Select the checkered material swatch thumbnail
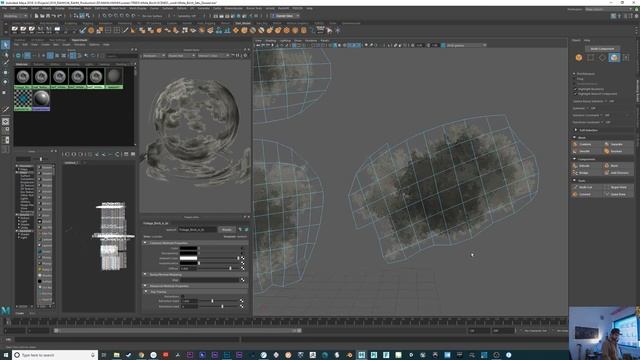This screenshot has height=360, width=640. coord(23,98)
